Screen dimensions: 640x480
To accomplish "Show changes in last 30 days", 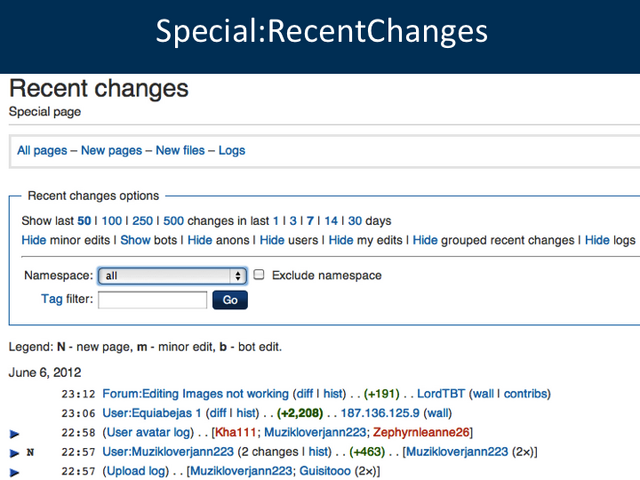I will point(355,221).
